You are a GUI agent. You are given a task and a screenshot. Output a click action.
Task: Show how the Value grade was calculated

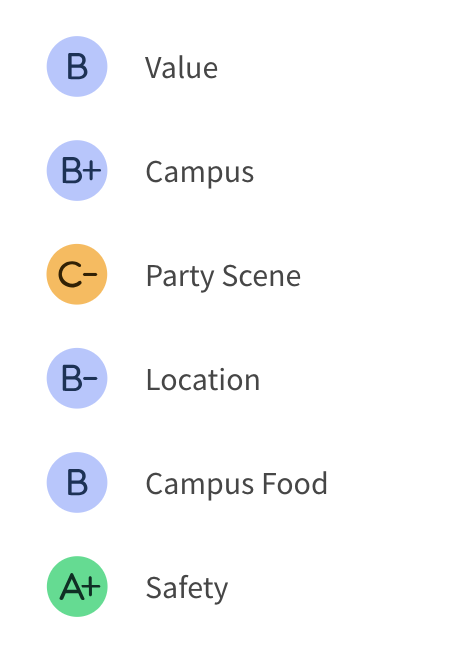coord(77,66)
